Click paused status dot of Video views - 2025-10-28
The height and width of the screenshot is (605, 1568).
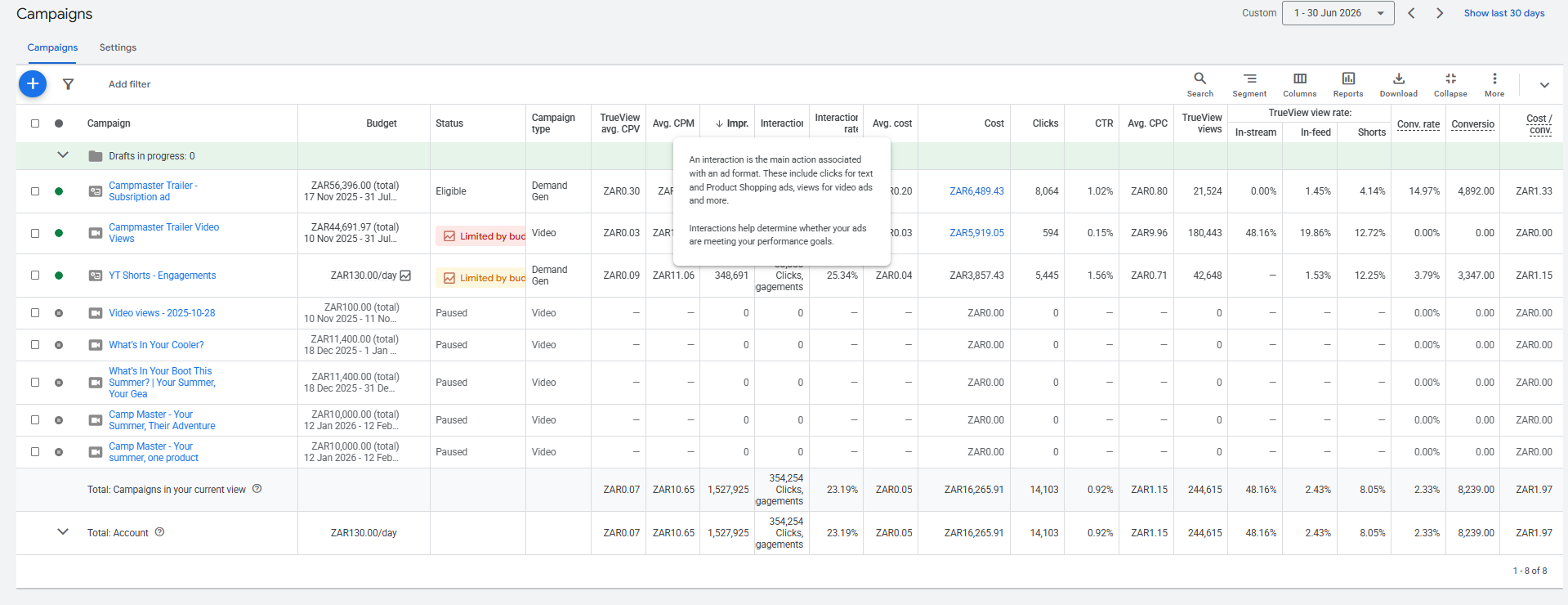pyautogui.click(x=59, y=313)
